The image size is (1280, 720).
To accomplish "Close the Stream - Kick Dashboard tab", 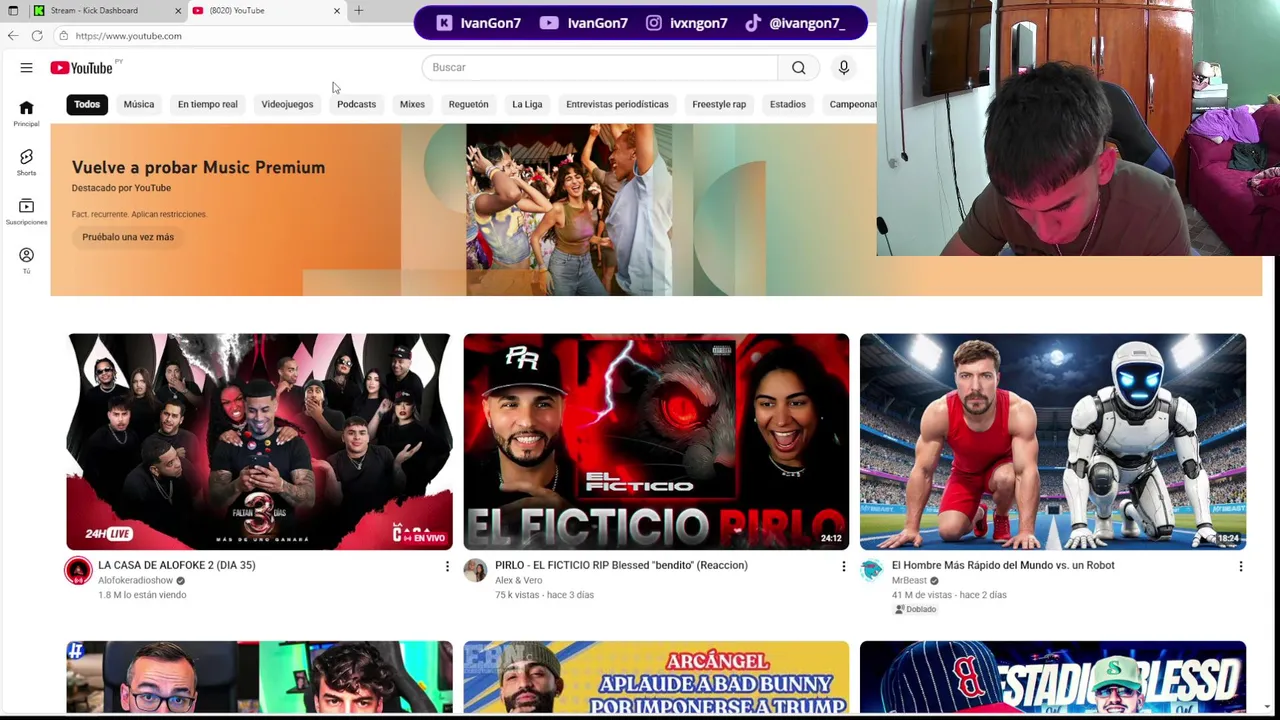I will coord(178,11).
